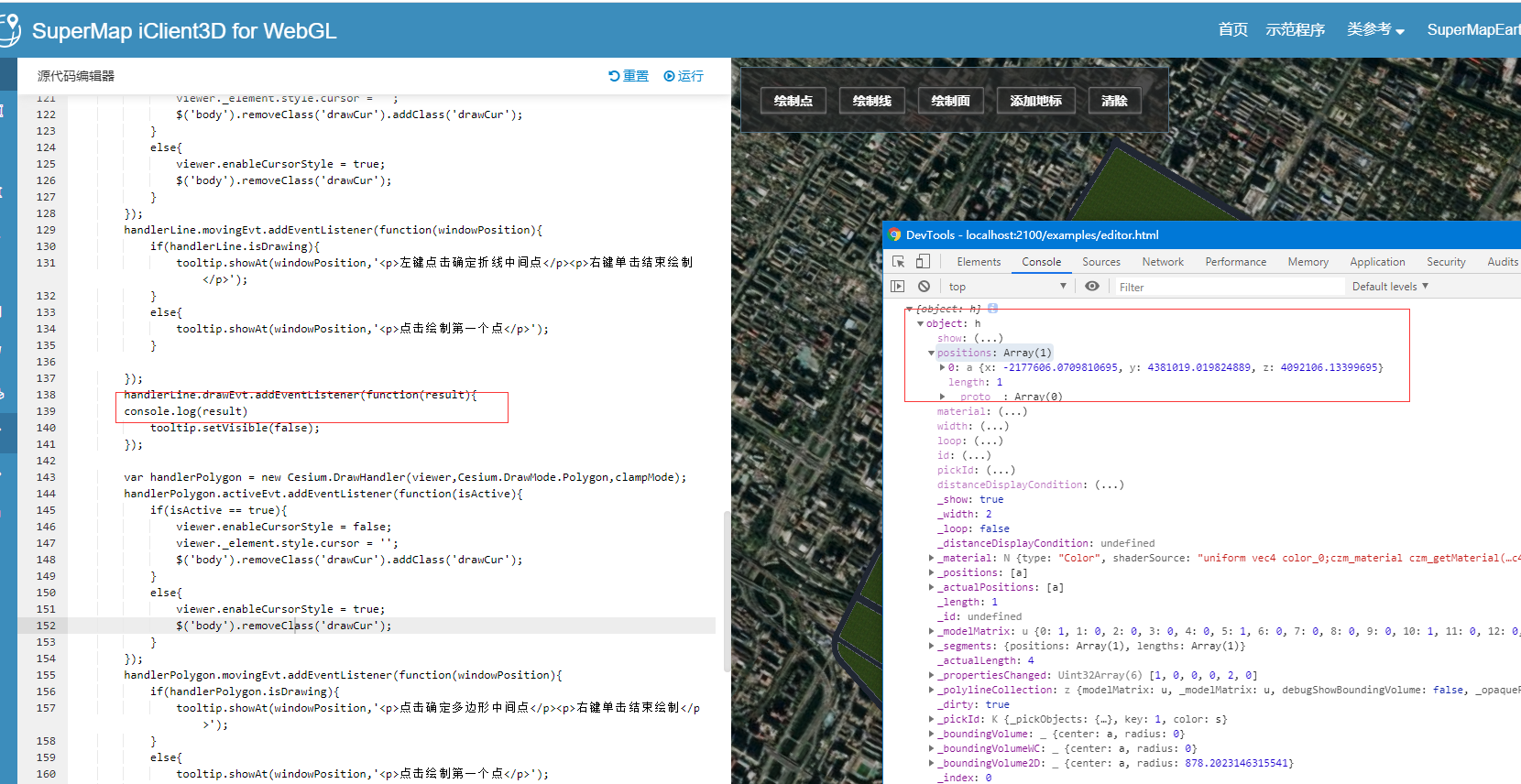Open the Default levels dropdown

[1390, 287]
